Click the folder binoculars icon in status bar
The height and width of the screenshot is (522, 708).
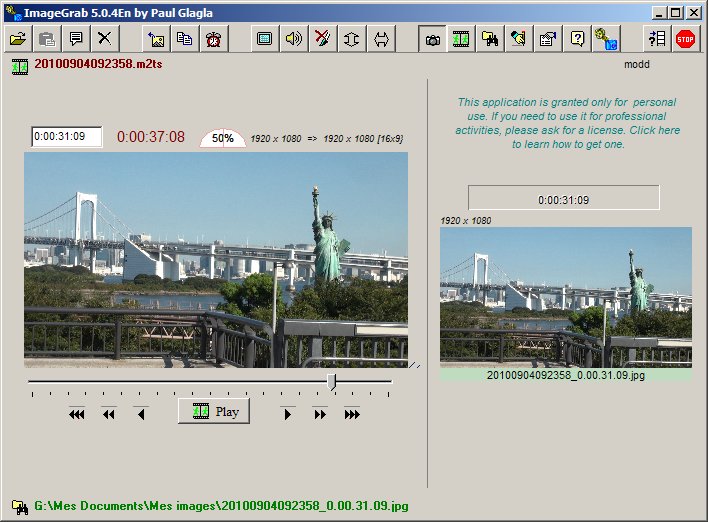(20, 507)
